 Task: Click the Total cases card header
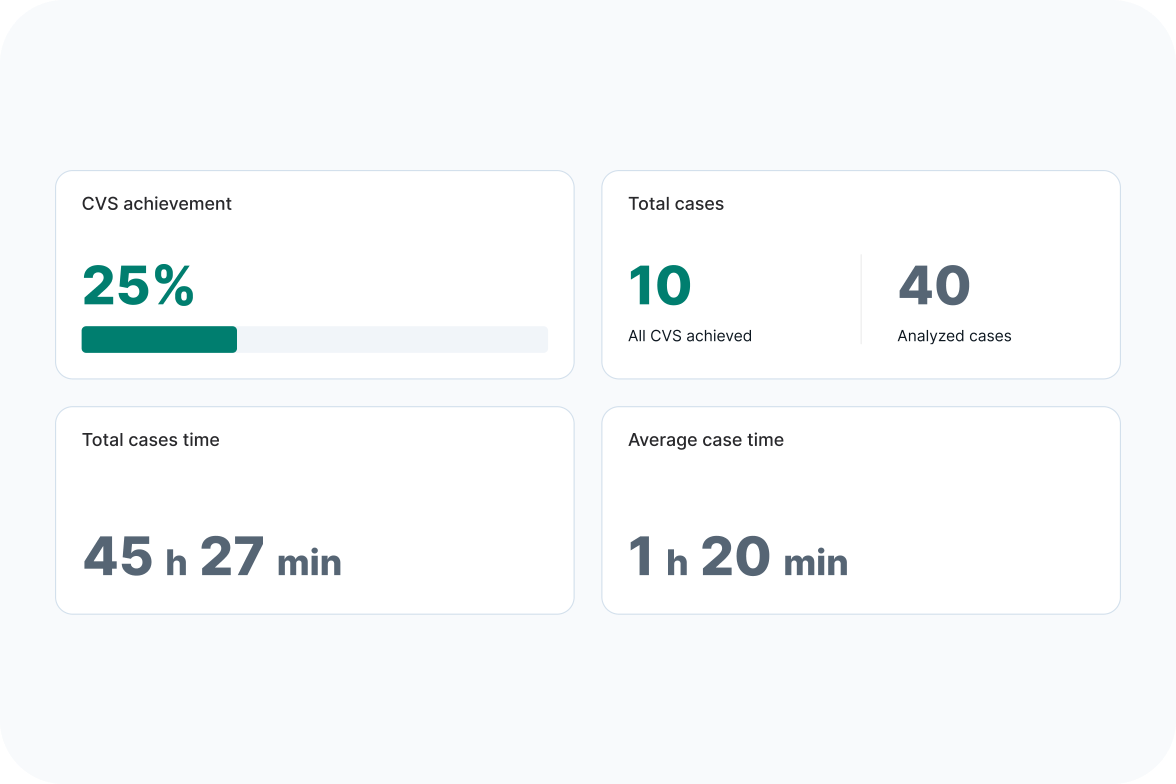(x=676, y=203)
